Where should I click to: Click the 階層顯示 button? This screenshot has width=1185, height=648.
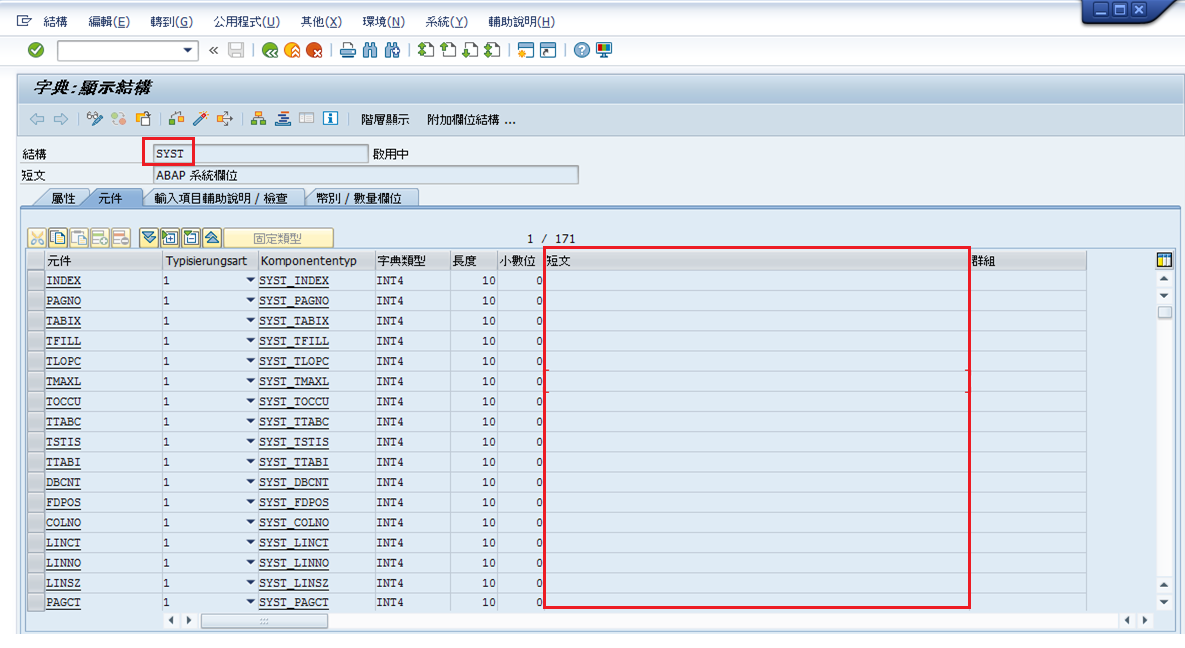pos(385,119)
